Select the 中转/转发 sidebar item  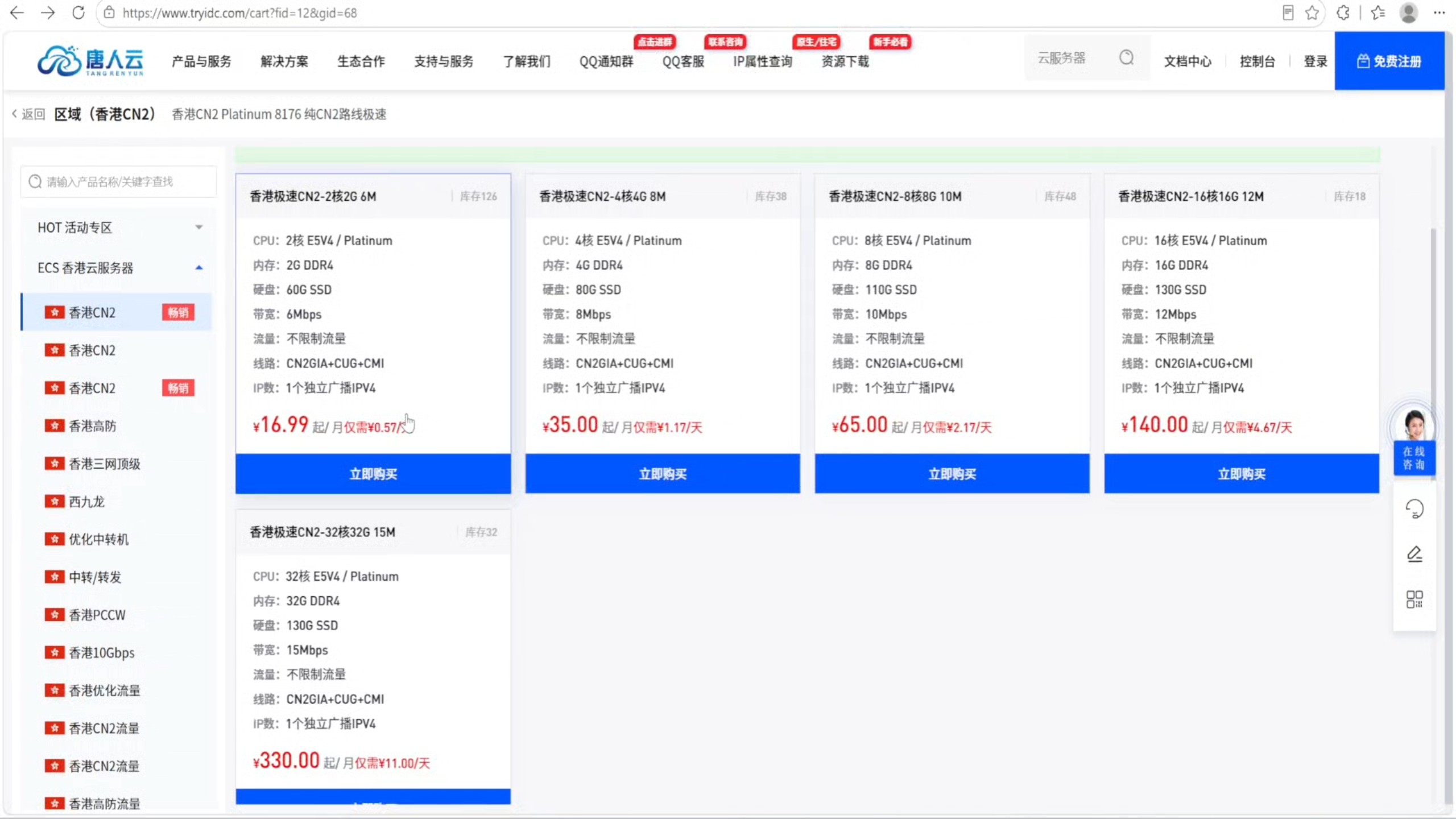point(117,577)
